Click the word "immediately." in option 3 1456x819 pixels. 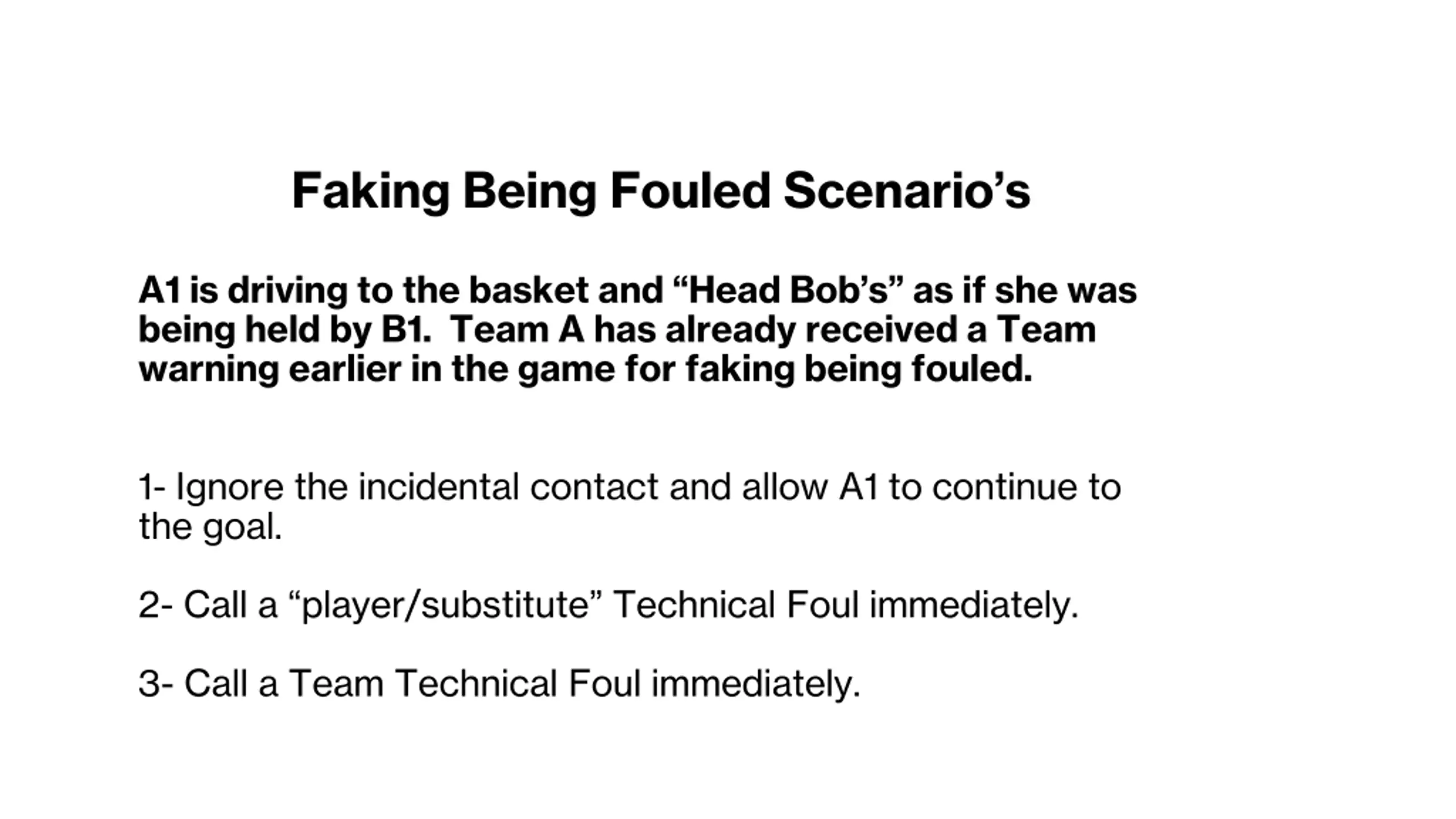point(756,683)
